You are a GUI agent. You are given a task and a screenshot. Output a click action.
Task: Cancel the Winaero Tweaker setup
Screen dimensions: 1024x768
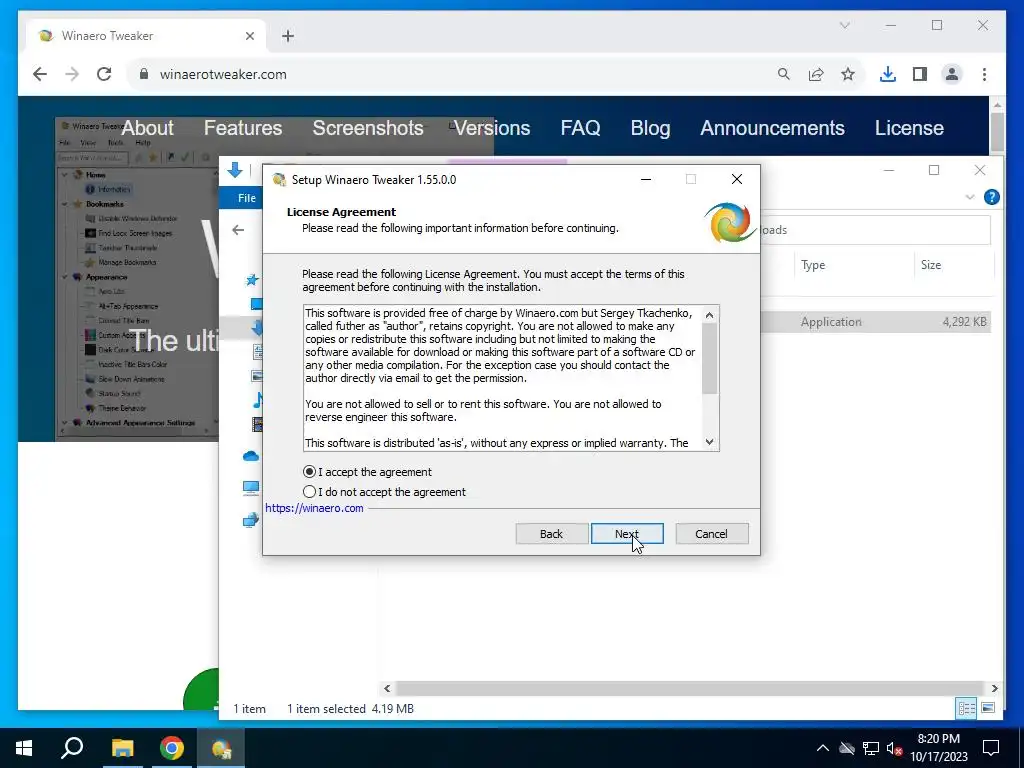(711, 534)
